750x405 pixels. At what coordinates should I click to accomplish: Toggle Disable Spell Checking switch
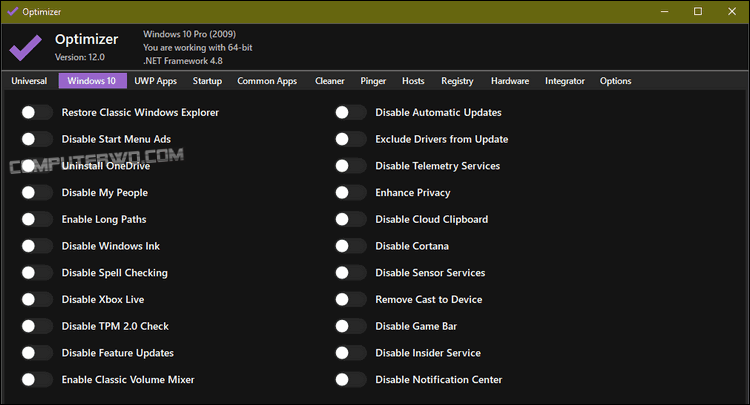click(37, 273)
